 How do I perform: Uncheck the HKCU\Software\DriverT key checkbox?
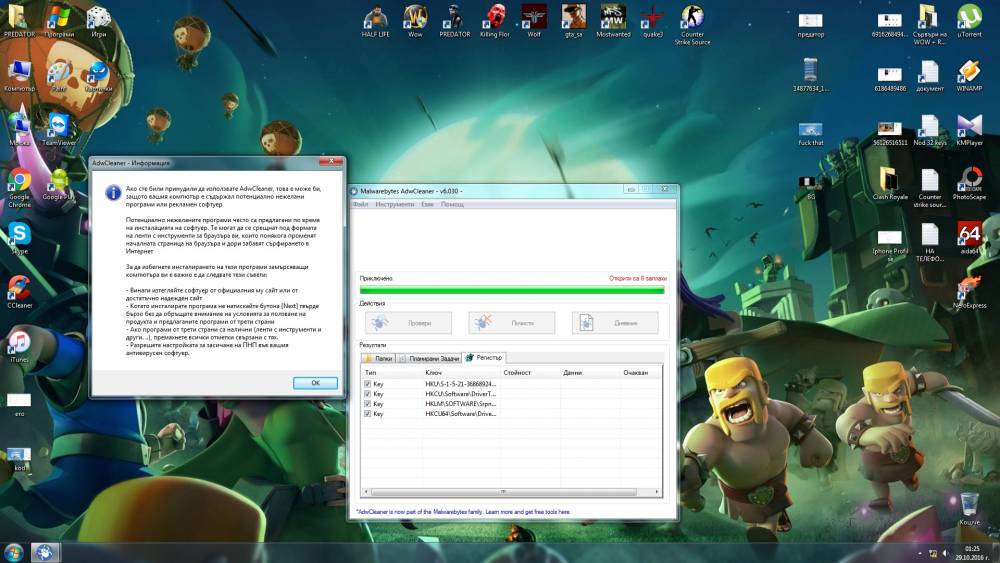(x=367, y=394)
